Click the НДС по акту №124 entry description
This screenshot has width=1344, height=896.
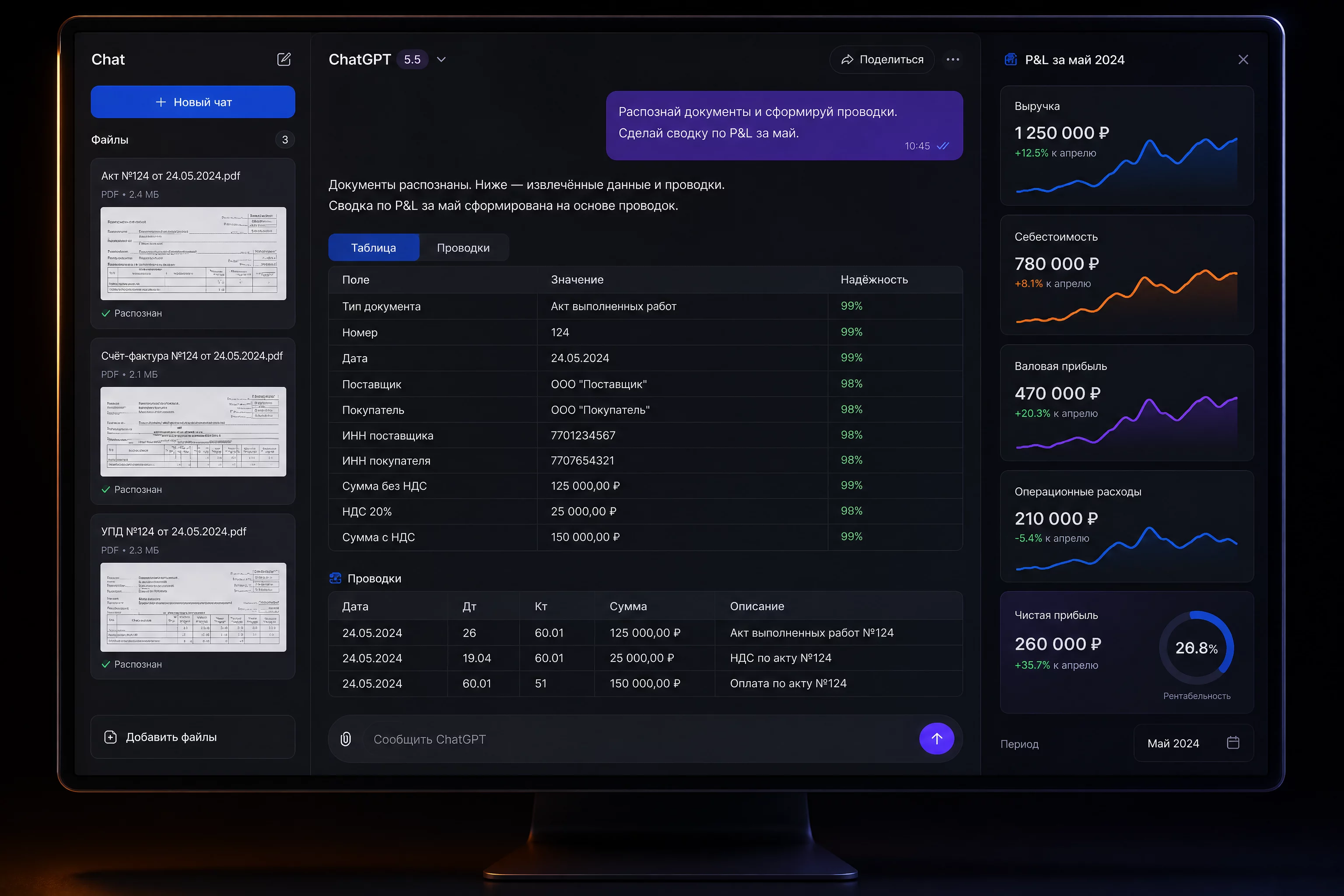coord(780,658)
